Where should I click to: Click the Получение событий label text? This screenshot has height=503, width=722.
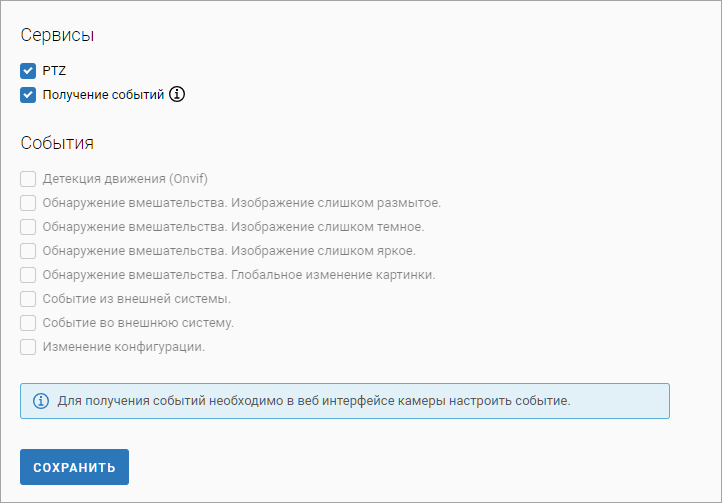click(102, 95)
